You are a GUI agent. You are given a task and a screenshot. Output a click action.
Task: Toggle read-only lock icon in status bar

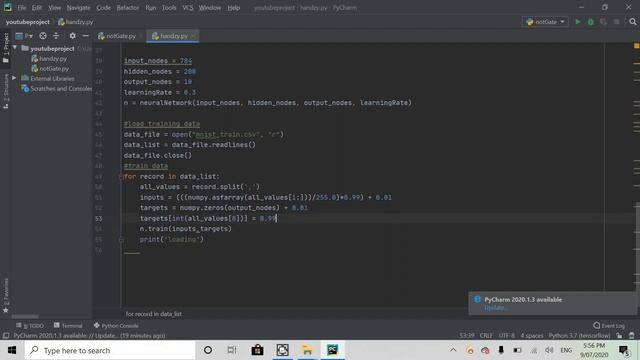(620, 336)
